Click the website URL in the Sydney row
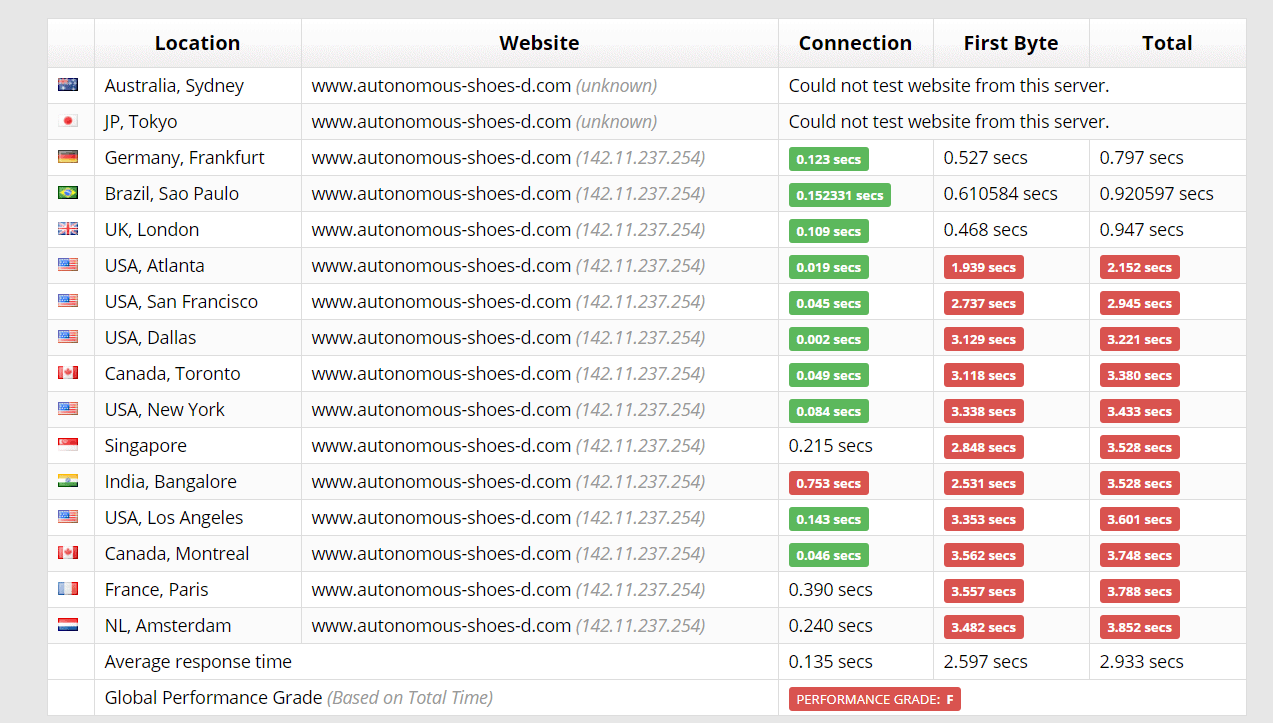 441,85
